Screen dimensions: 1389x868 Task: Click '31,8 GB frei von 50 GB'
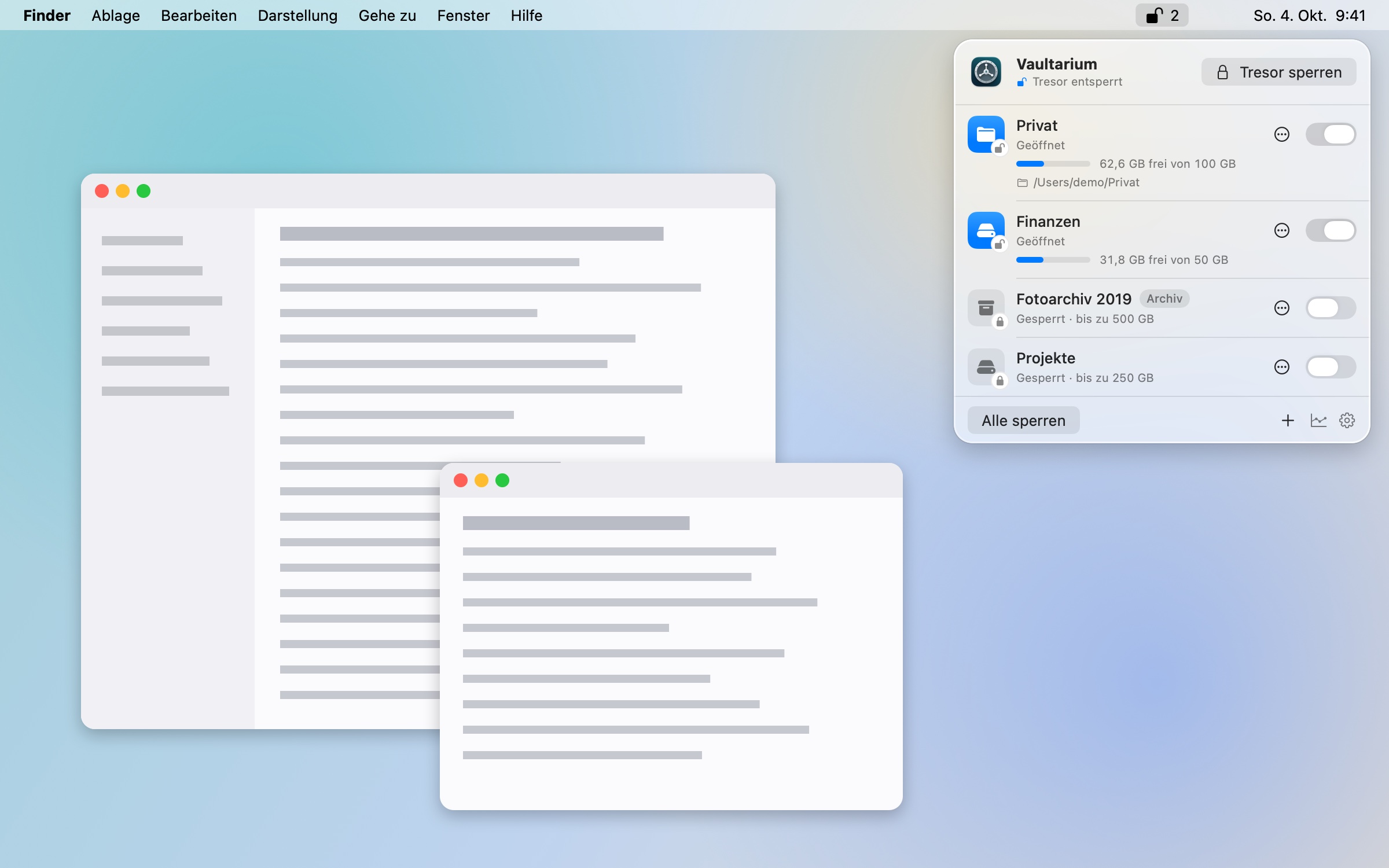point(1164,260)
